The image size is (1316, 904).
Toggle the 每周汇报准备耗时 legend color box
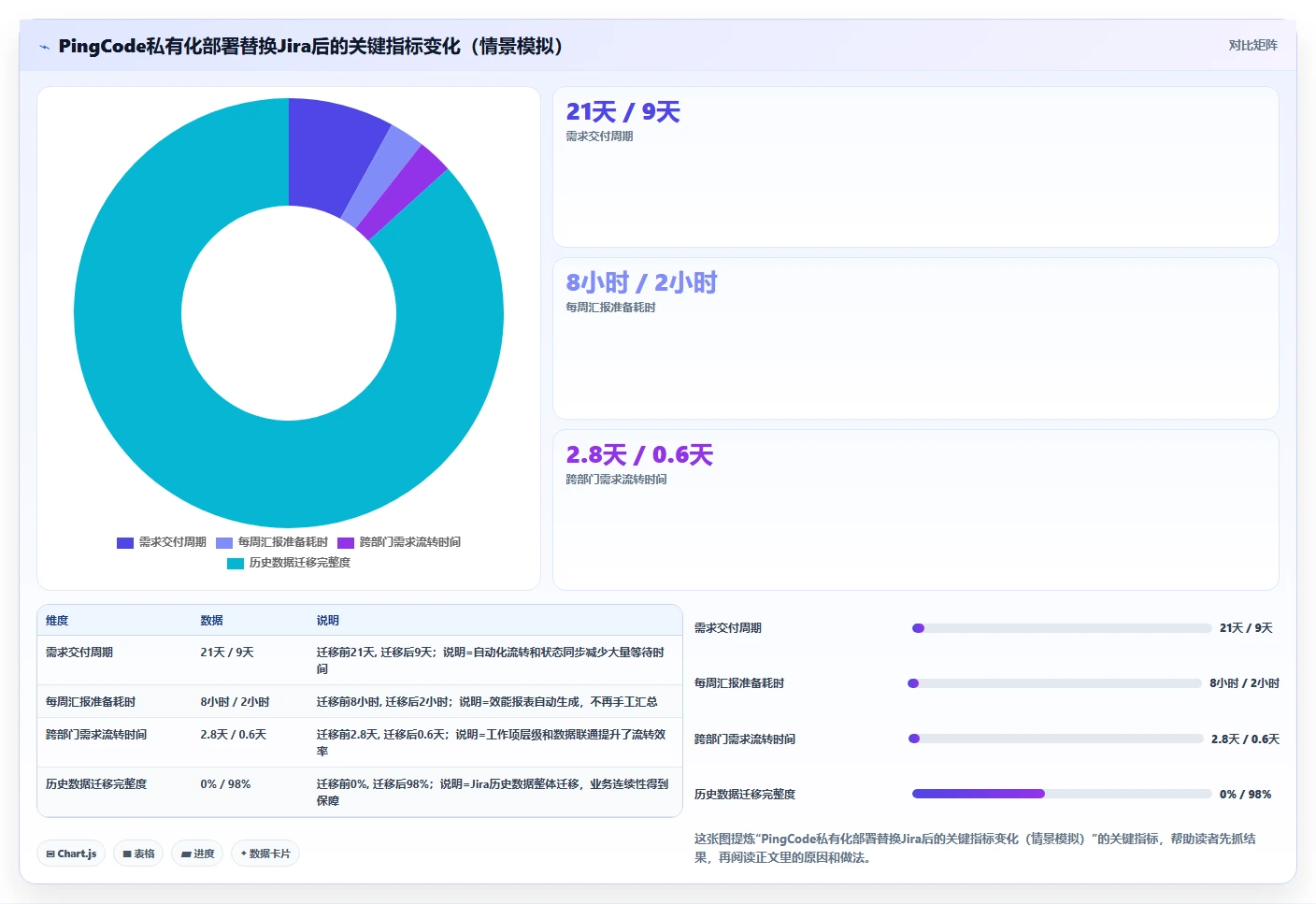(224, 543)
